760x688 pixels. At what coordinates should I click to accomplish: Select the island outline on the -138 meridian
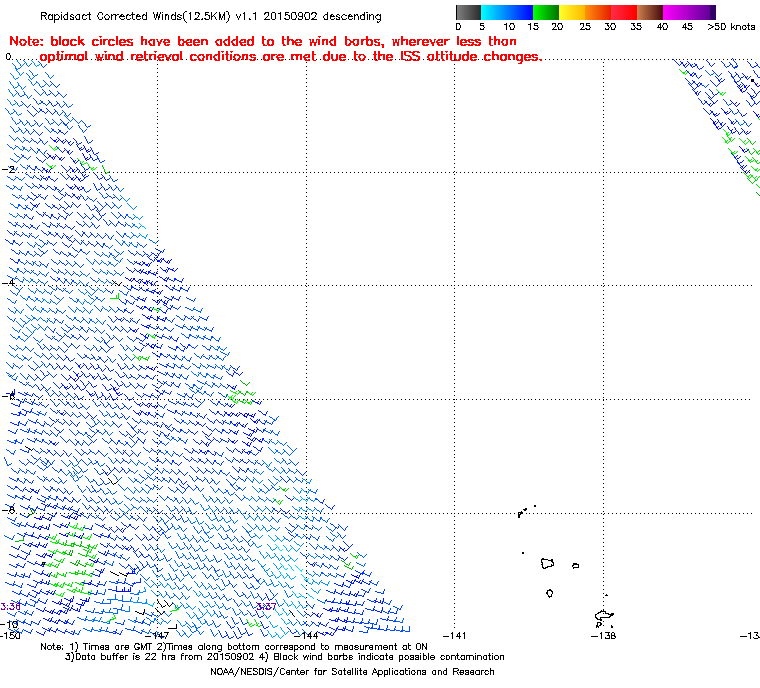(604, 616)
